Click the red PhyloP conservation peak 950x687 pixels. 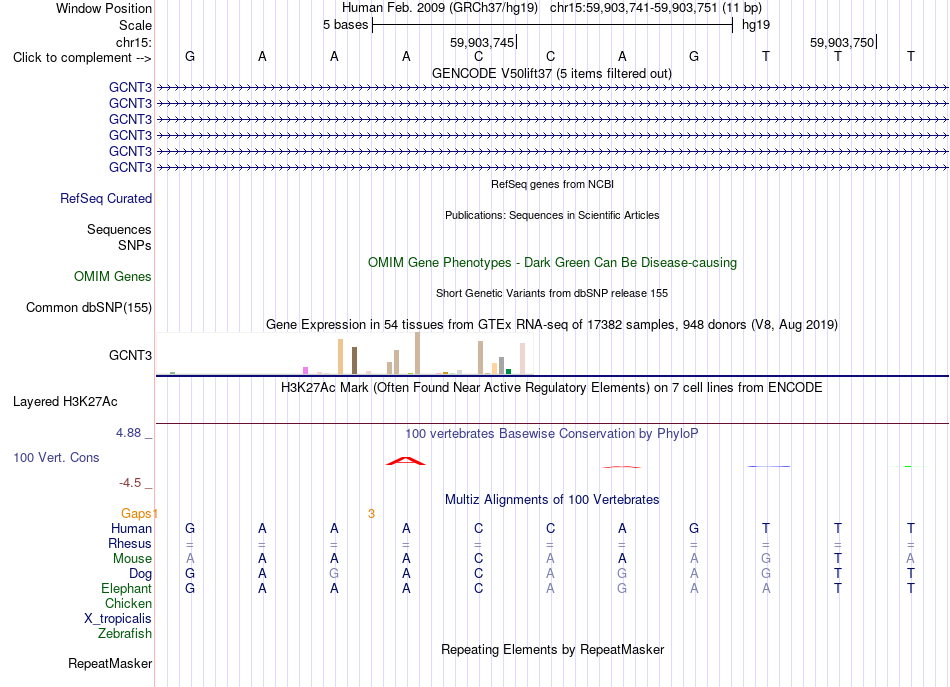click(x=406, y=461)
